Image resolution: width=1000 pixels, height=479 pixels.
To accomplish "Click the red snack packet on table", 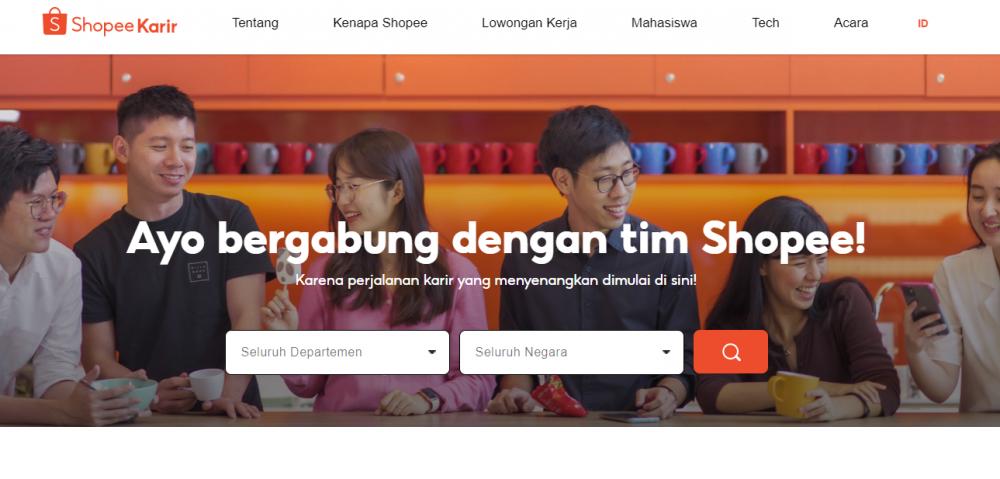I will (558, 396).
